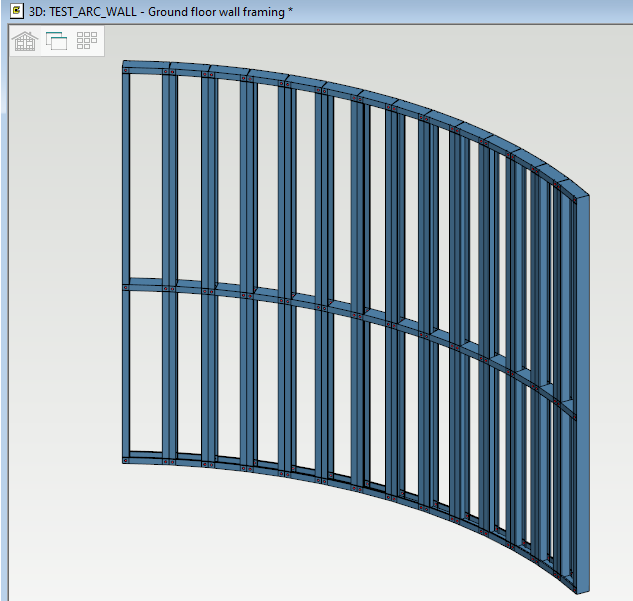Select the leftmost vertical stud of the wall
The height and width of the screenshot is (601, 633).
pos(126,180)
